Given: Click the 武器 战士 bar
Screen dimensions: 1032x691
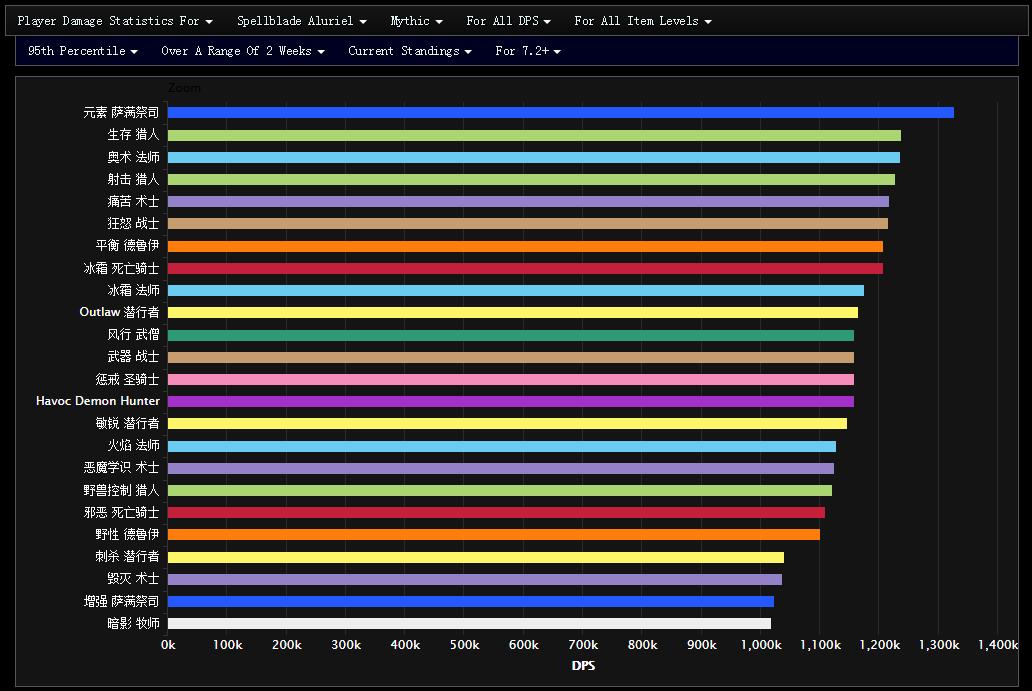Looking at the screenshot, I should point(511,357).
